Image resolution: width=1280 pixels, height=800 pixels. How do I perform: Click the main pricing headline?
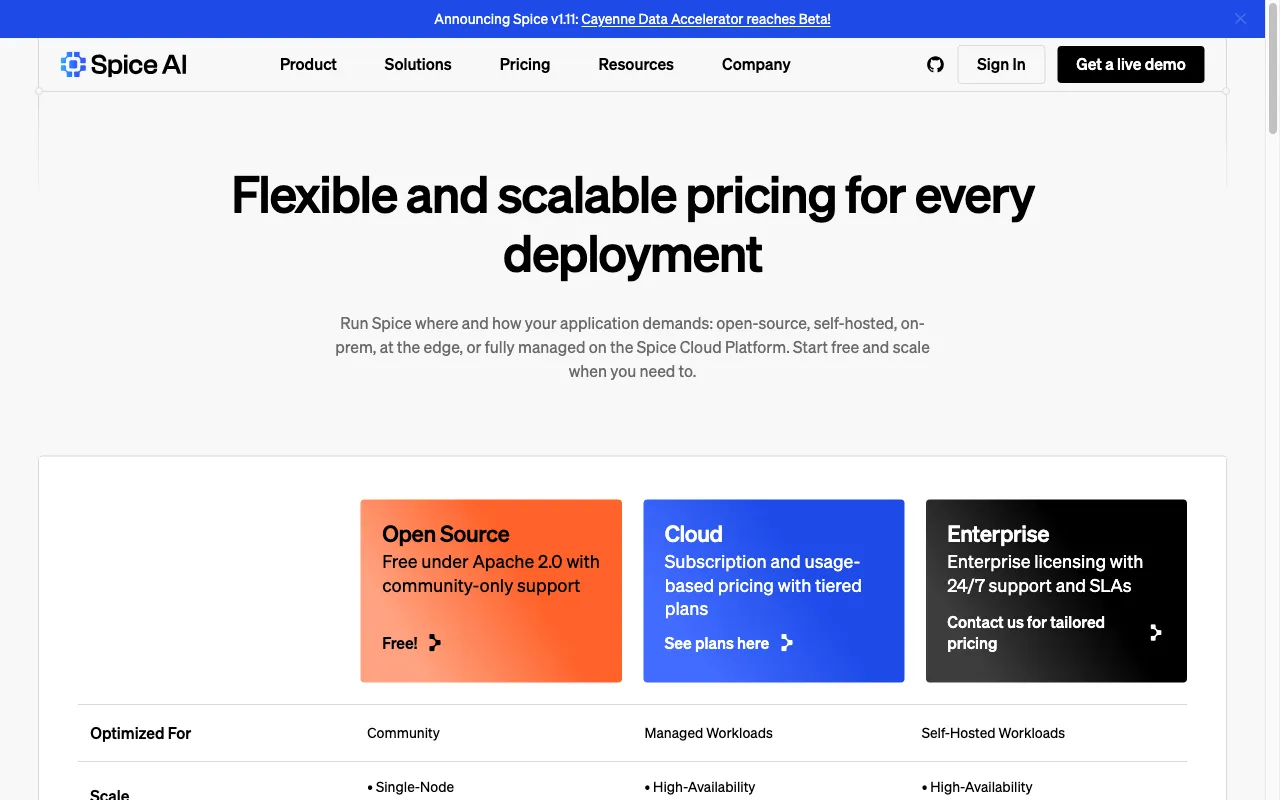(x=633, y=224)
